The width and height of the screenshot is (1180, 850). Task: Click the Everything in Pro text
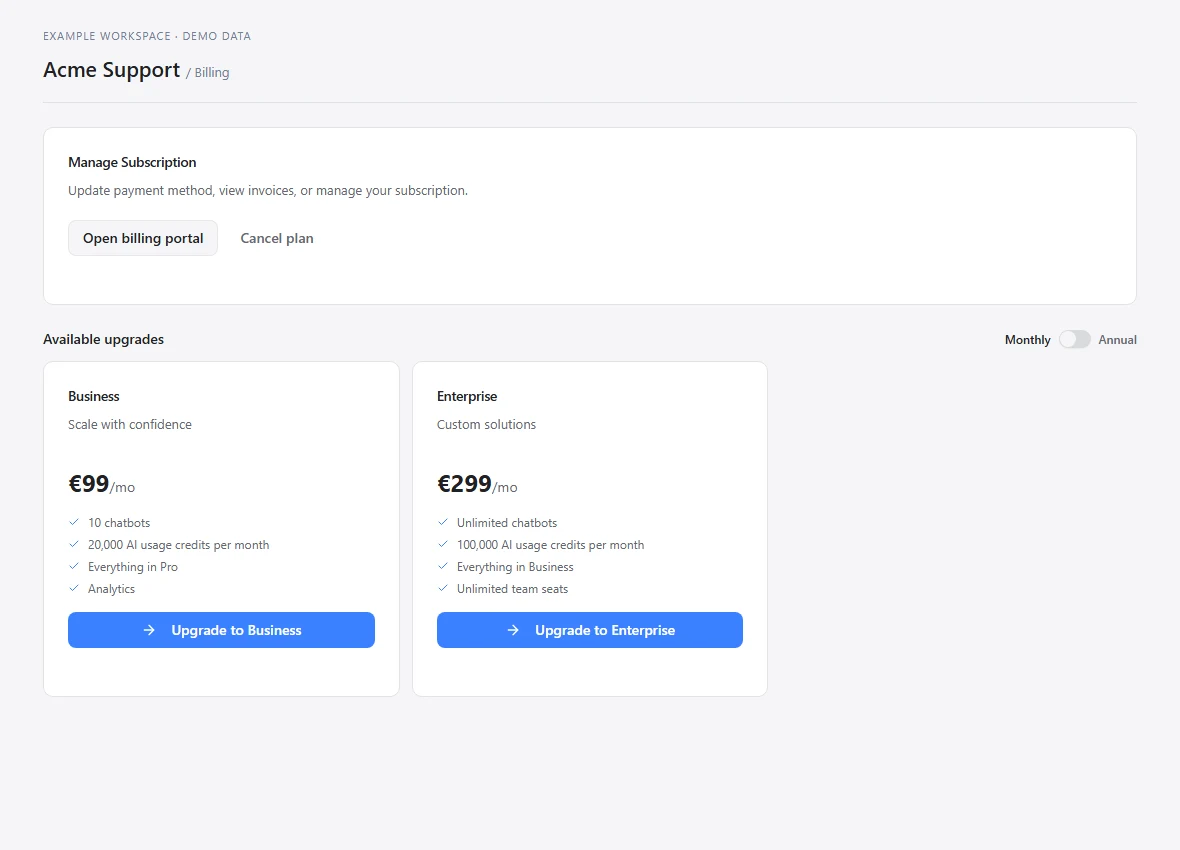point(133,567)
